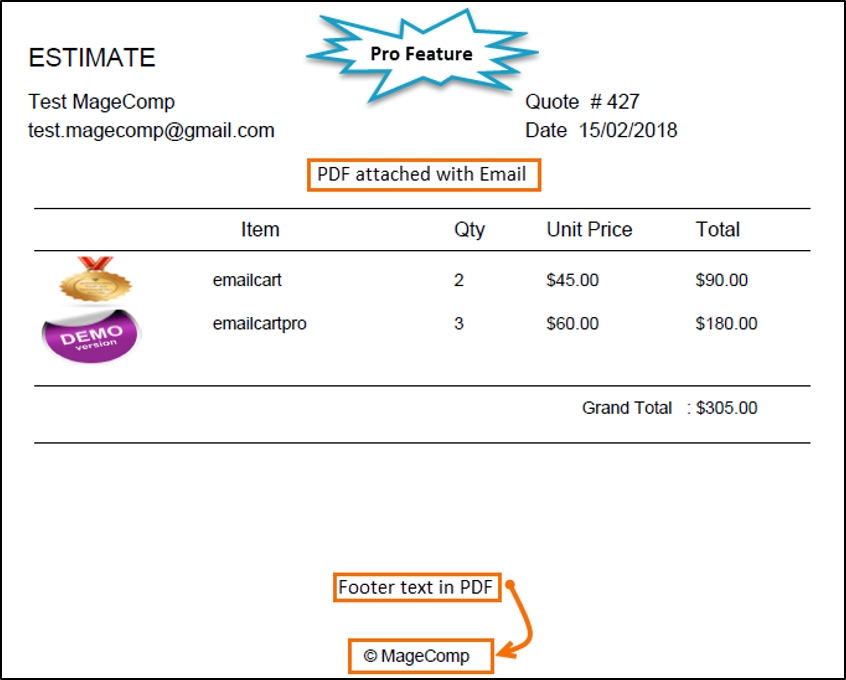Viewport: 846px width, 680px height.
Task: Click the orange curved arrow
Action: [521, 620]
